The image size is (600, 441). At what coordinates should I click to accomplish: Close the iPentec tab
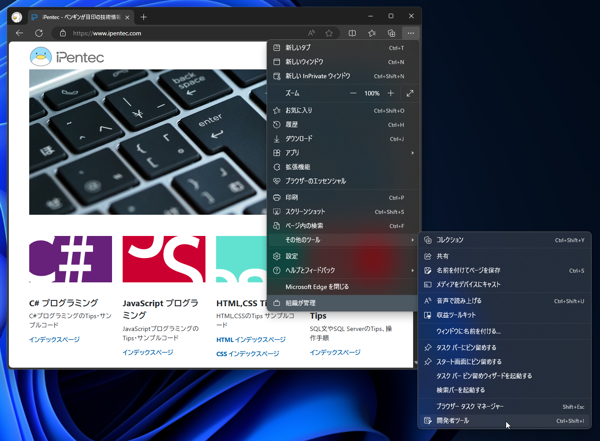pos(127,17)
